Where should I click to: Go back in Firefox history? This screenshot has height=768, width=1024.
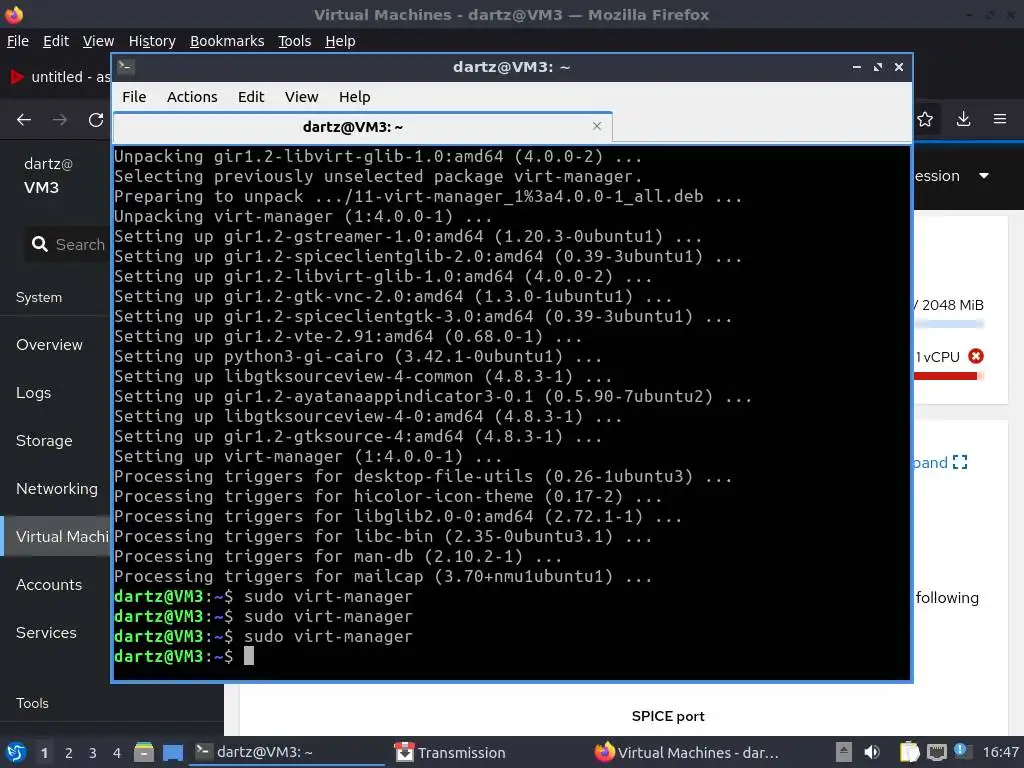click(24, 120)
